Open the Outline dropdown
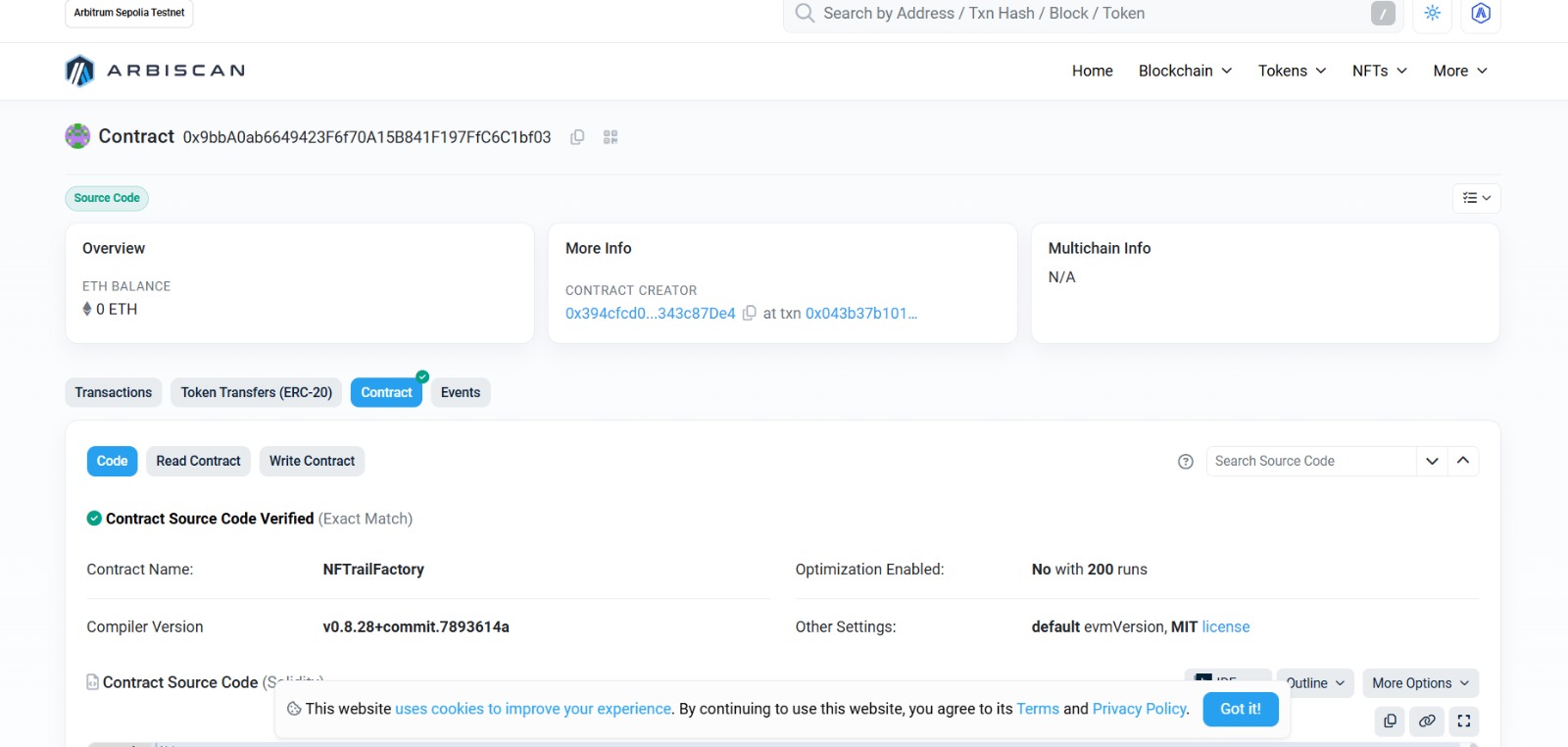 (1316, 683)
